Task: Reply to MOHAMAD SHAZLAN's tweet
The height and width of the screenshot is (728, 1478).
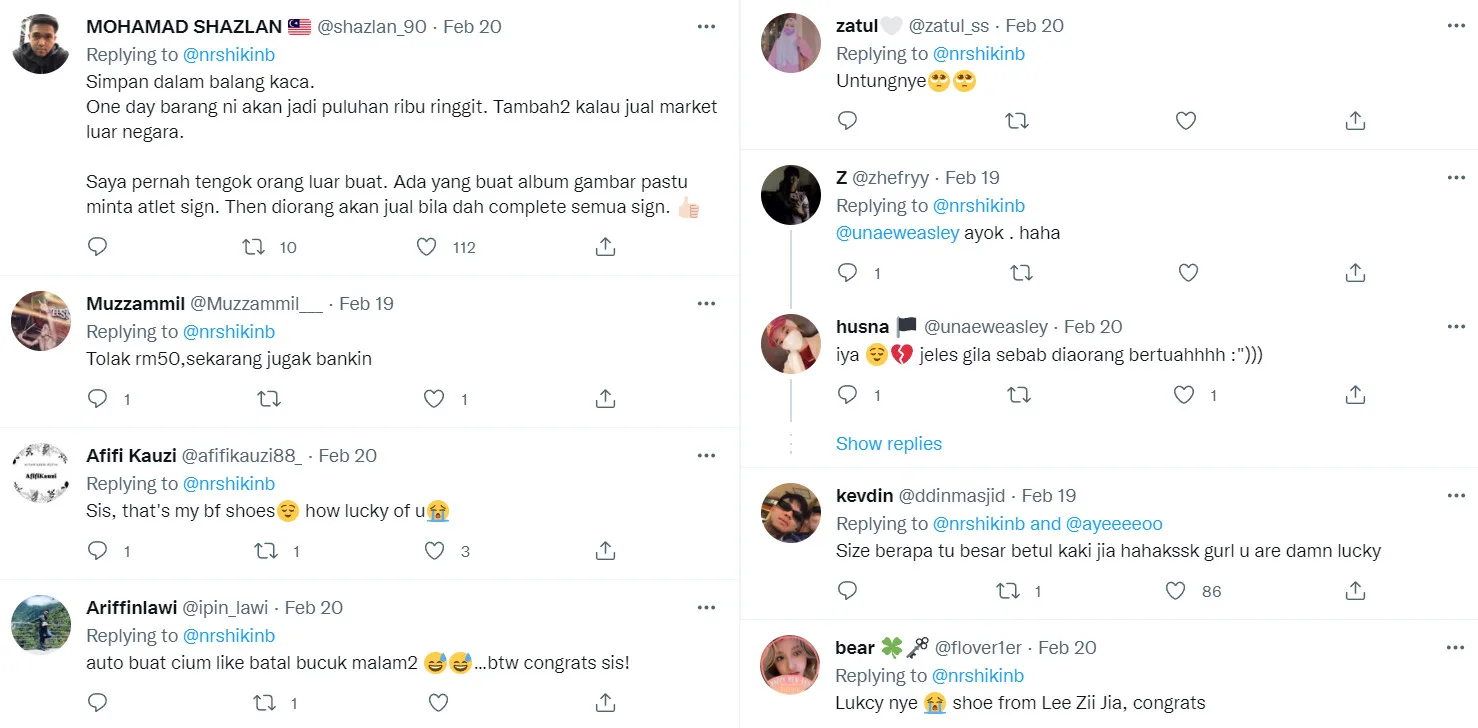Action: (97, 247)
